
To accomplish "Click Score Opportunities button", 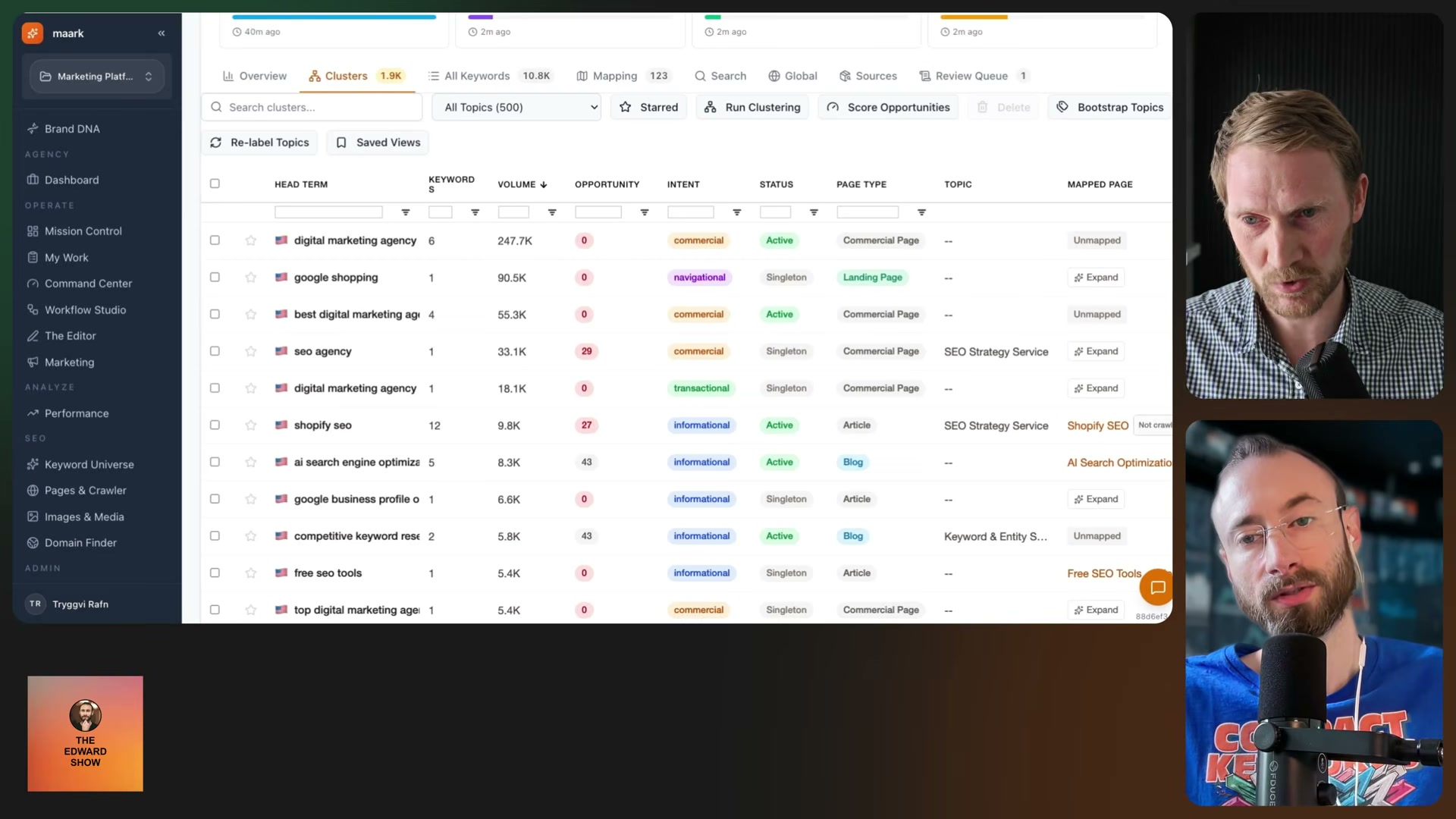I will point(888,108).
